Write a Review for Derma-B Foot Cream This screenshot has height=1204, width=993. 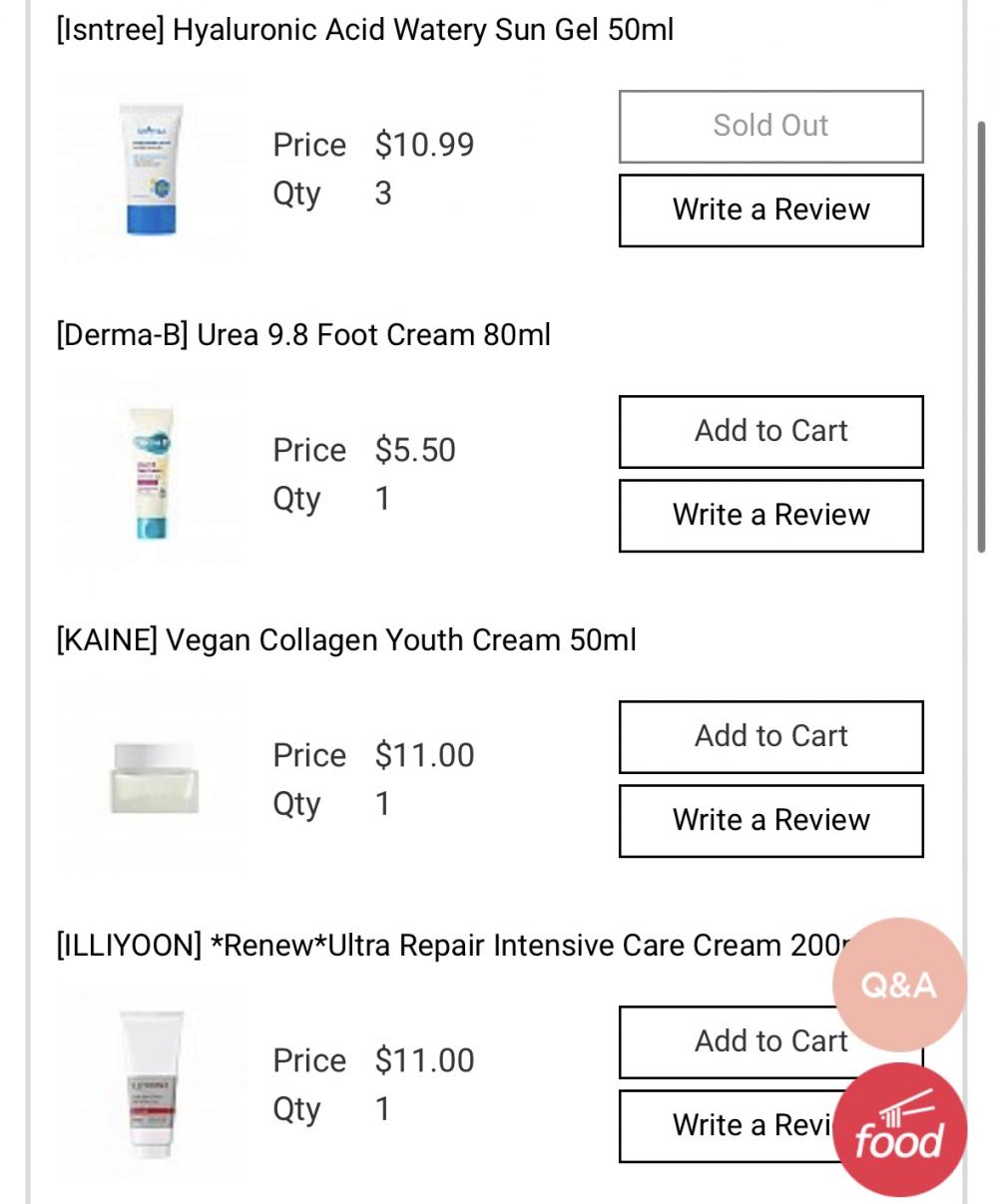coord(770,516)
